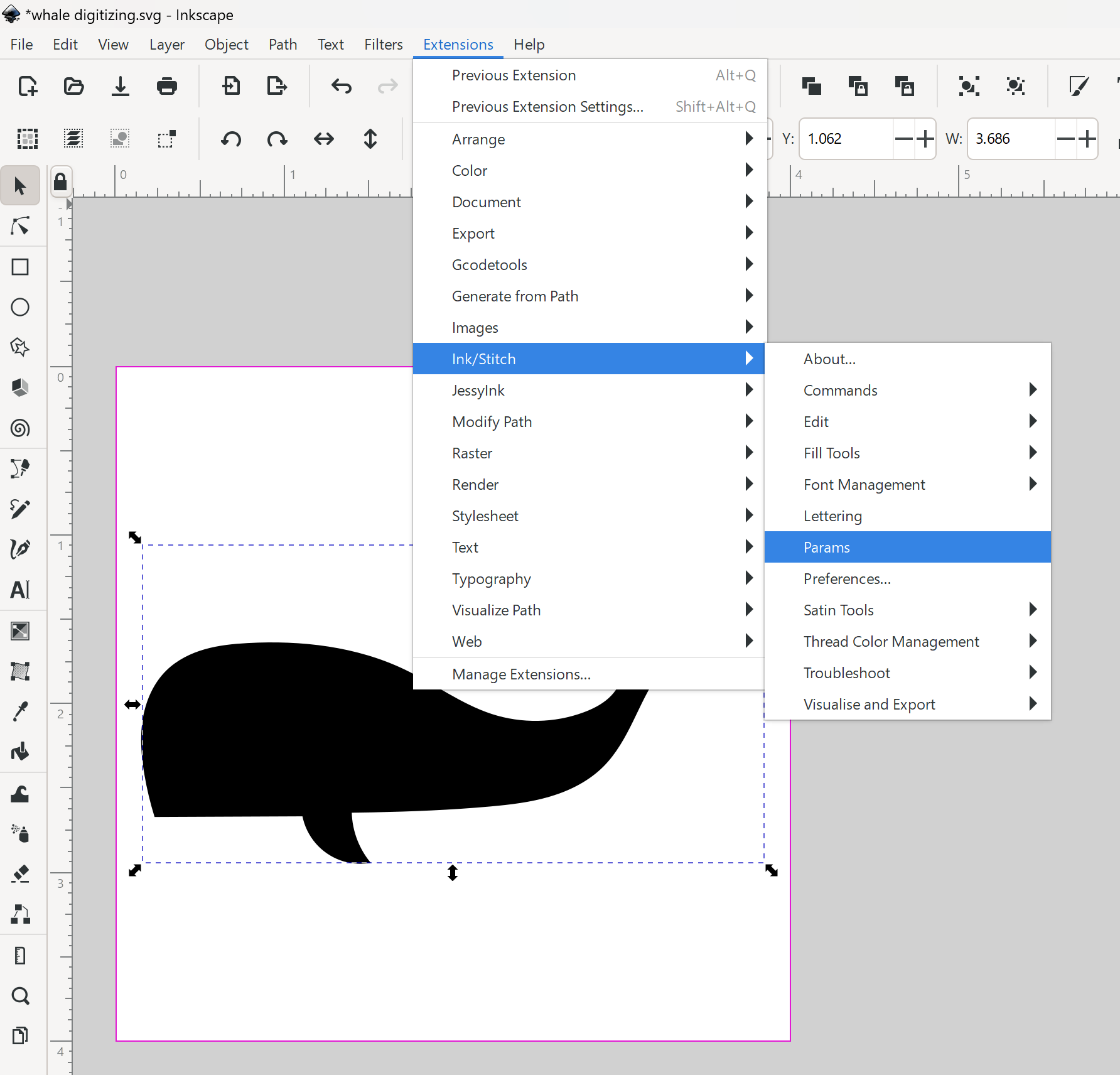Select the Spiral tool
Viewport: 1120px width, 1075px height.
point(20,428)
